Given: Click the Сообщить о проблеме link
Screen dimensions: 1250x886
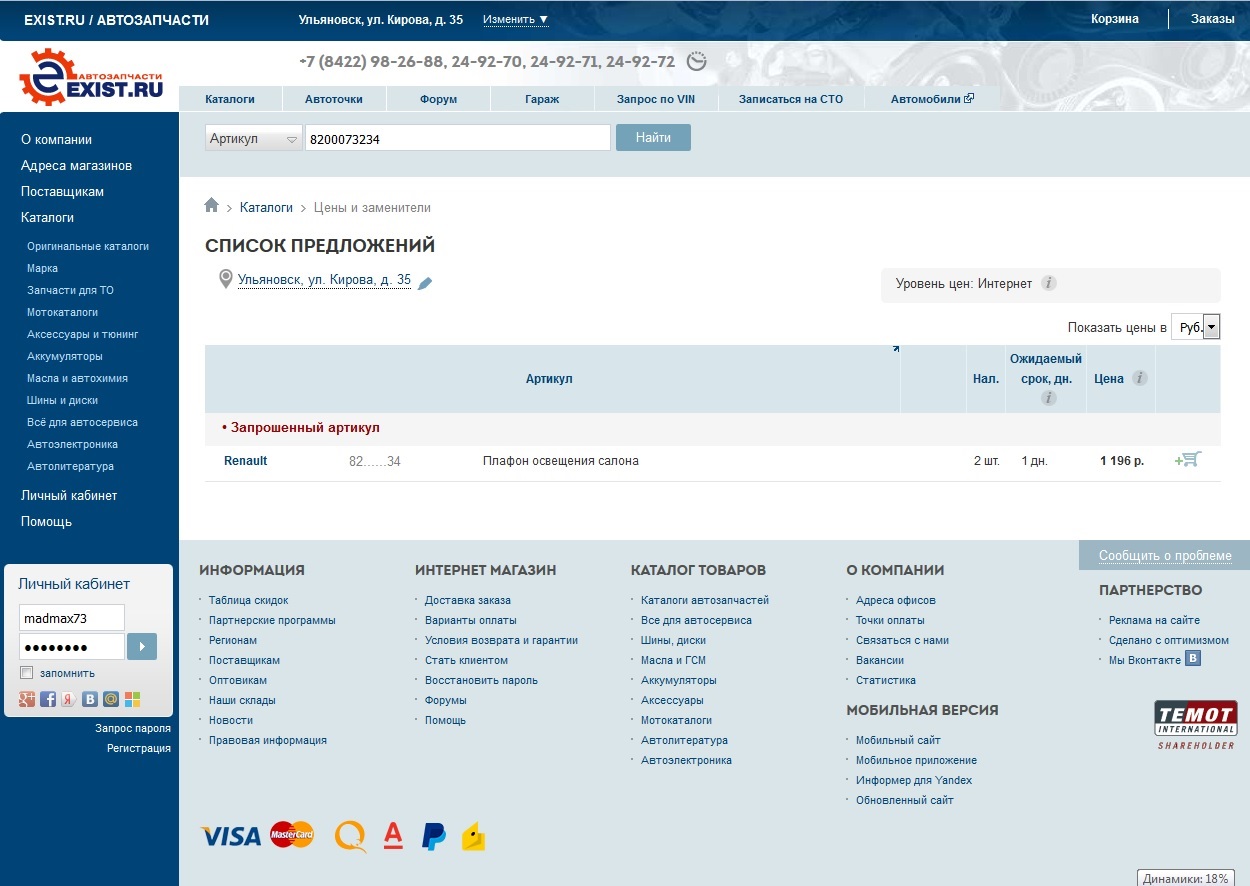Looking at the screenshot, I should tap(1164, 556).
